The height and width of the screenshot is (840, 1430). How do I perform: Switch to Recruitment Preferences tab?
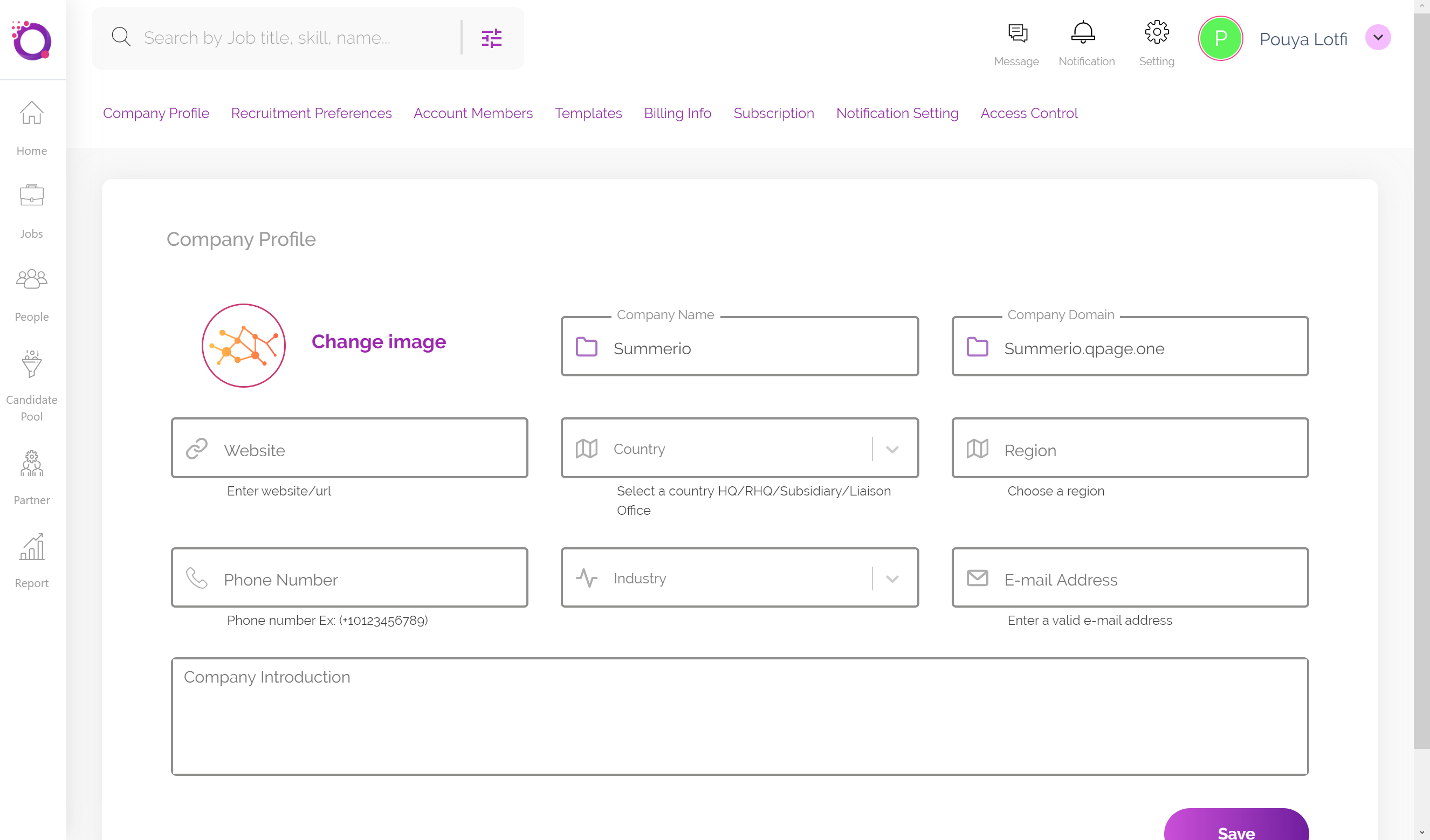pyautogui.click(x=311, y=113)
